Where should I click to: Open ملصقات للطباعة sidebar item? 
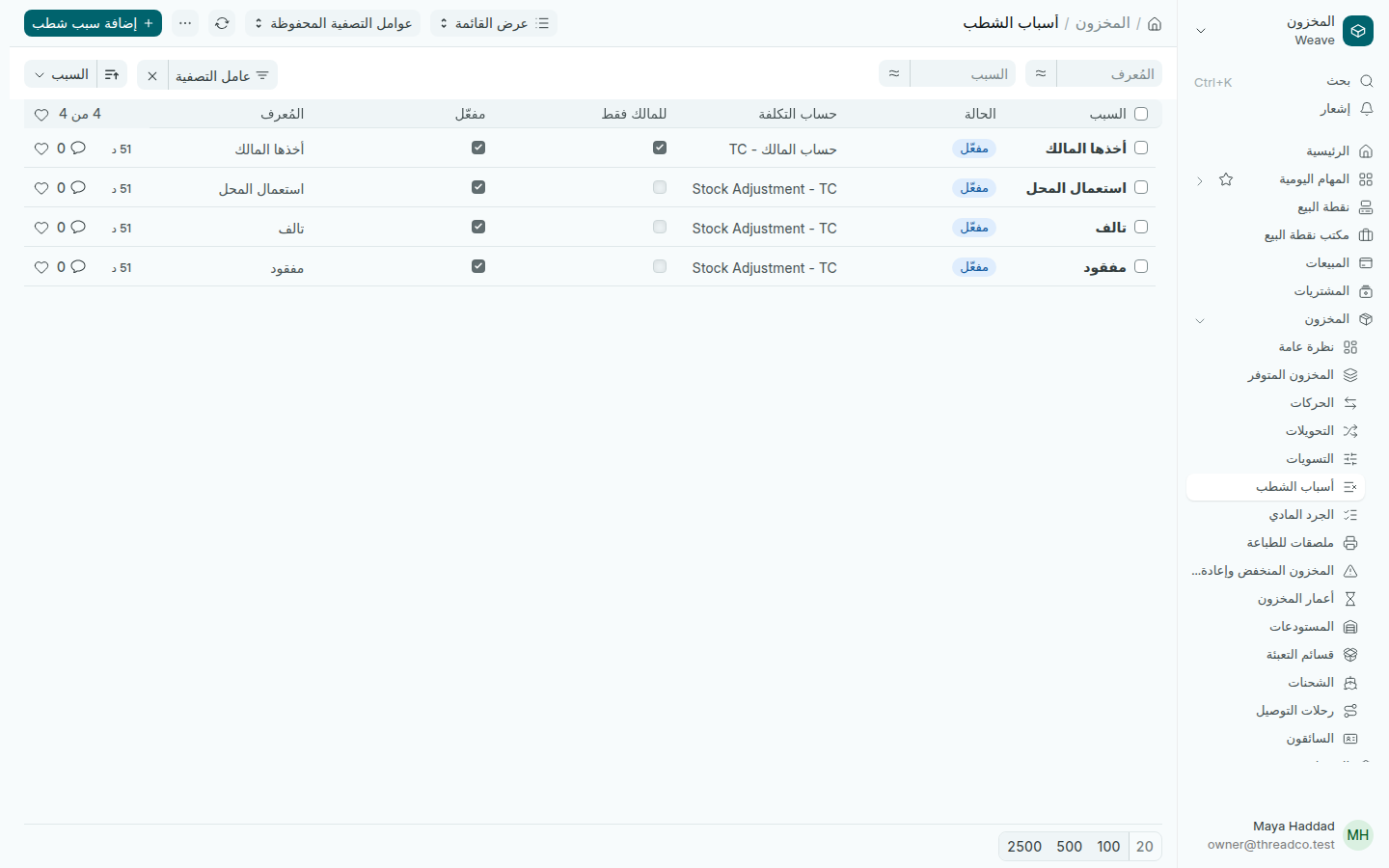click(x=1275, y=543)
